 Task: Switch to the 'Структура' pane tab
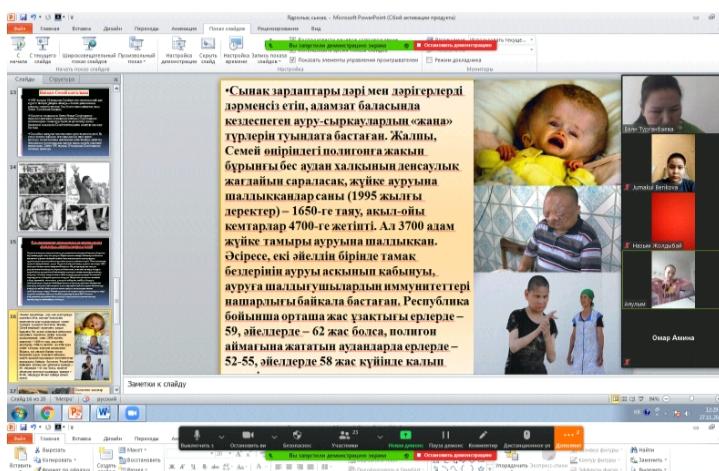coord(62,77)
